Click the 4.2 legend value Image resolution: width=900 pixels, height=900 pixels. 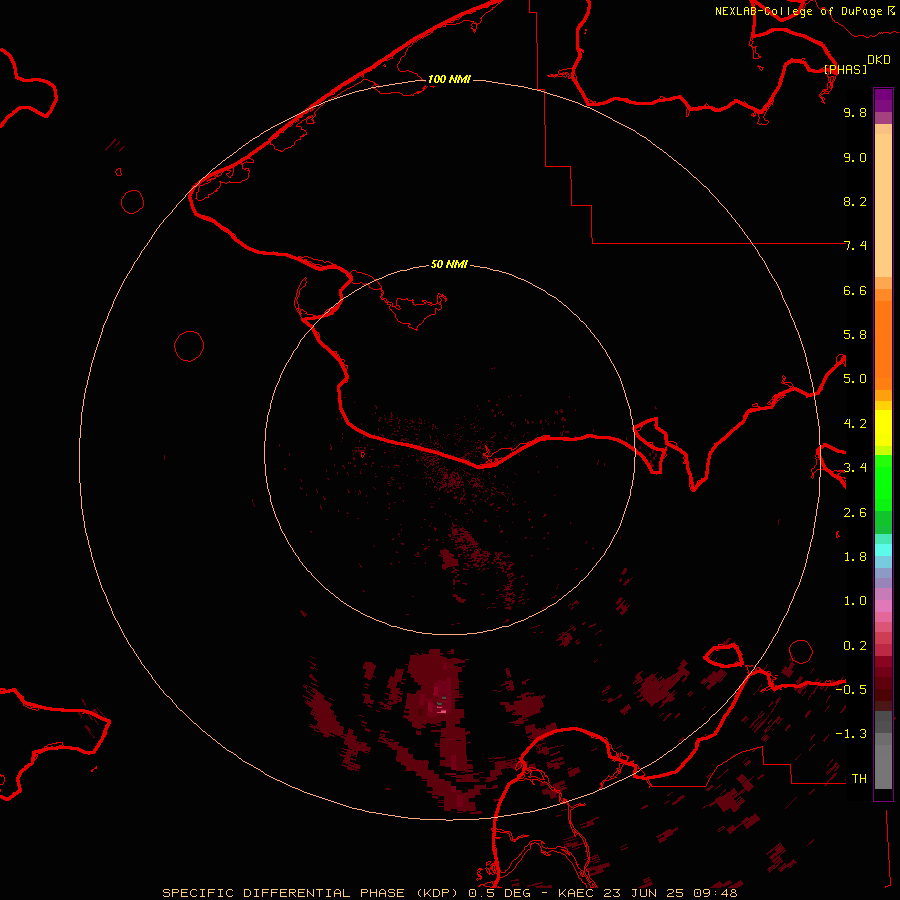click(855, 424)
